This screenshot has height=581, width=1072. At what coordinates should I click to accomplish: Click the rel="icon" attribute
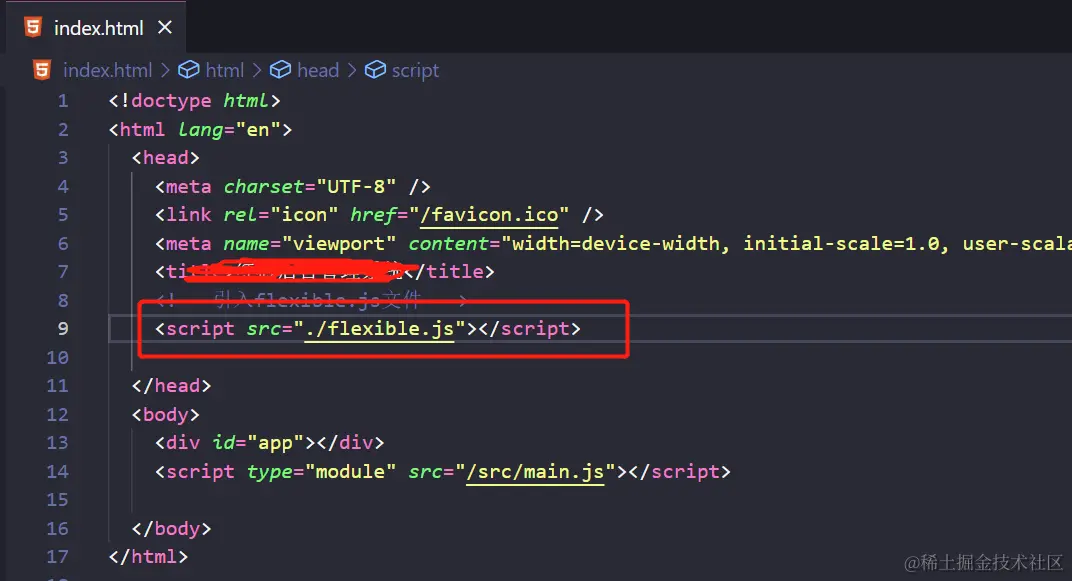click(281, 215)
